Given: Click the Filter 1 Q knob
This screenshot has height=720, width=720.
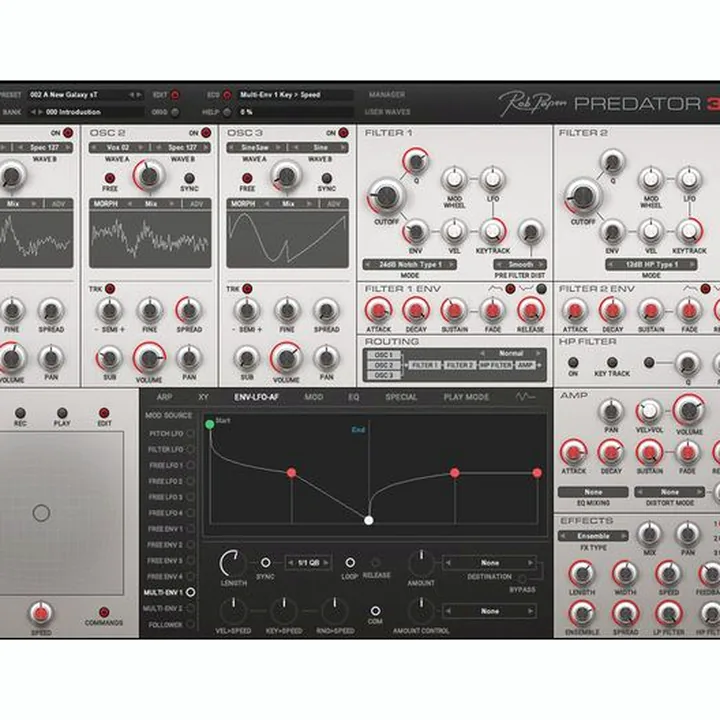Looking at the screenshot, I should [416, 161].
